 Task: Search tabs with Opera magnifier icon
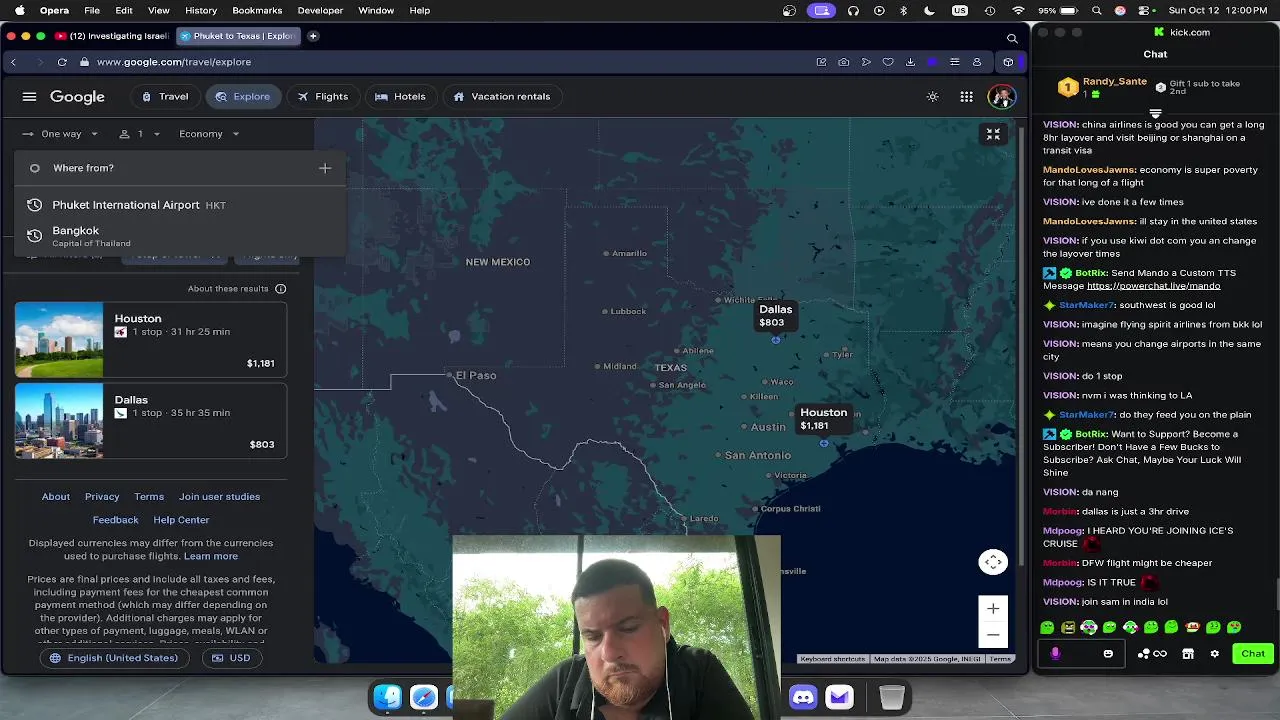pos(1012,38)
